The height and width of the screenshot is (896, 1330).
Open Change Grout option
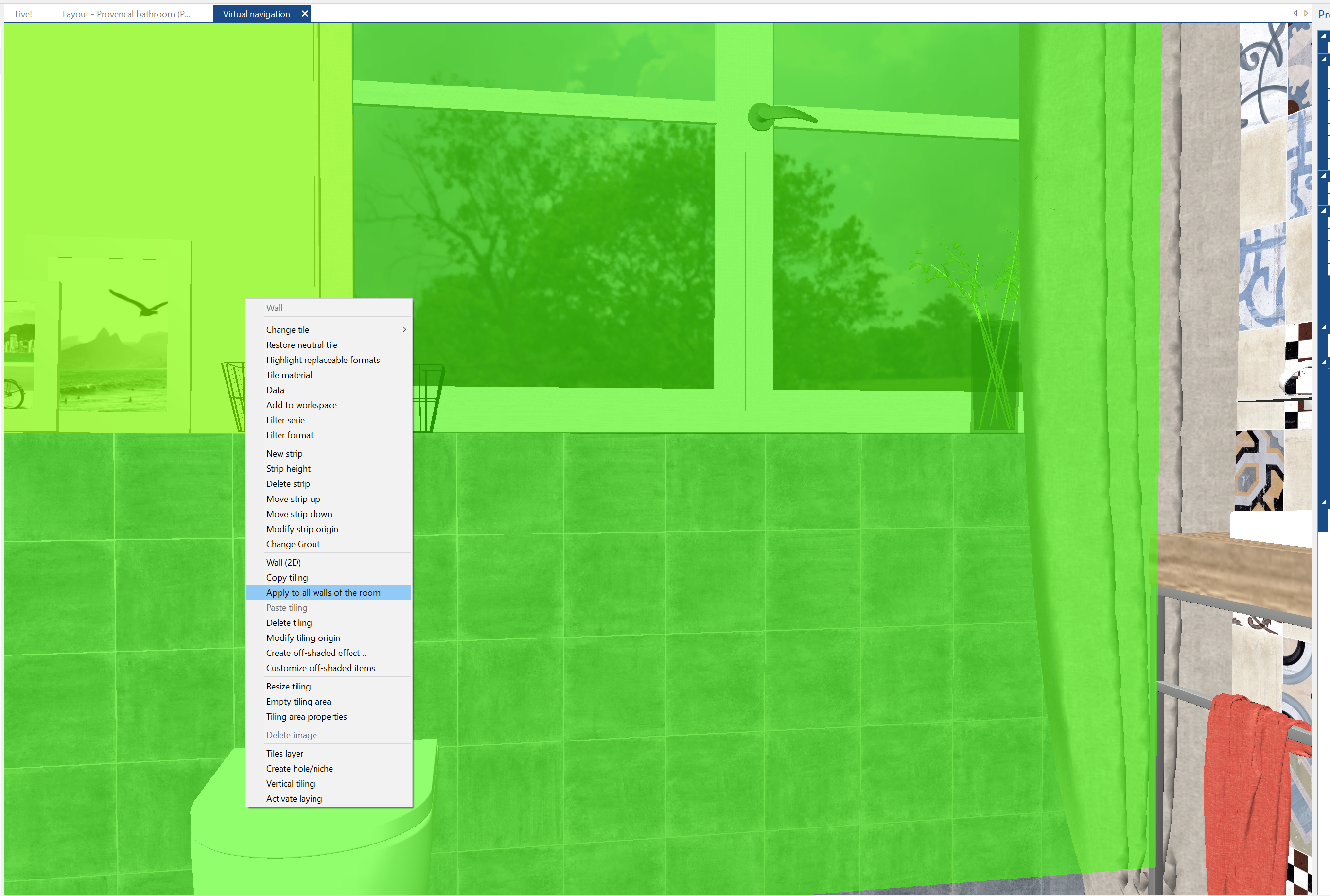click(x=329, y=544)
